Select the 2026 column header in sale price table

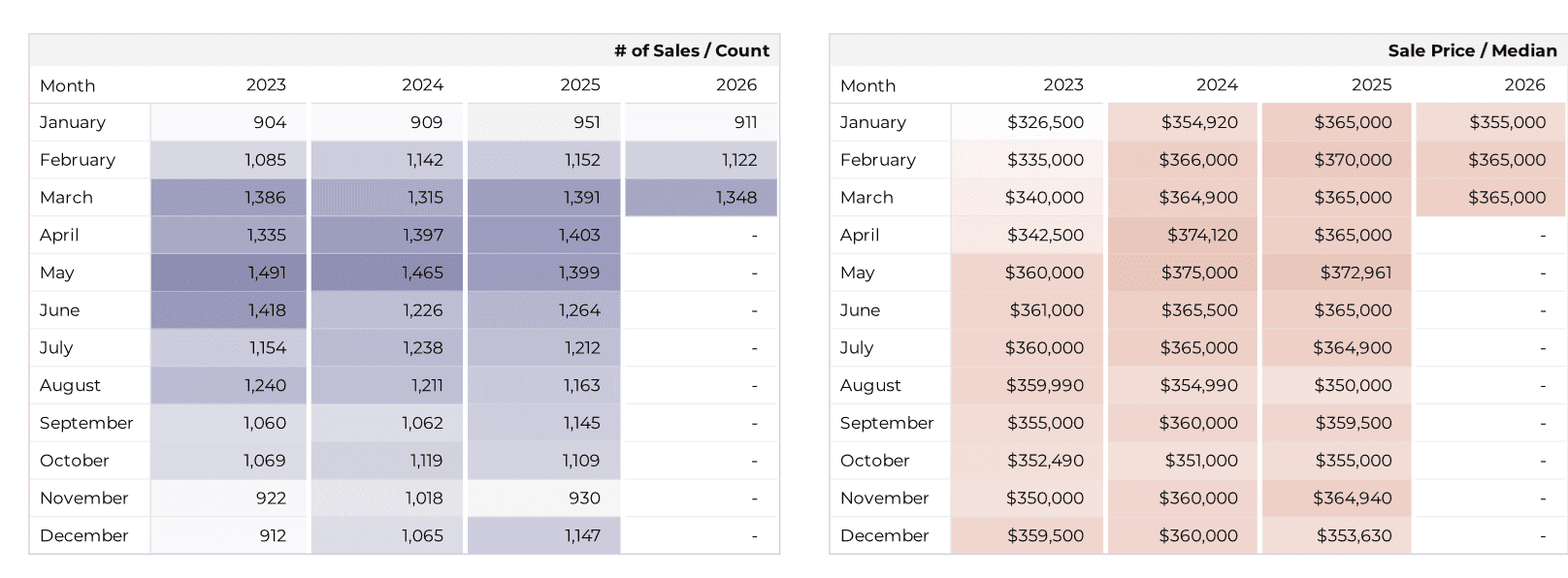coord(1523,85)
